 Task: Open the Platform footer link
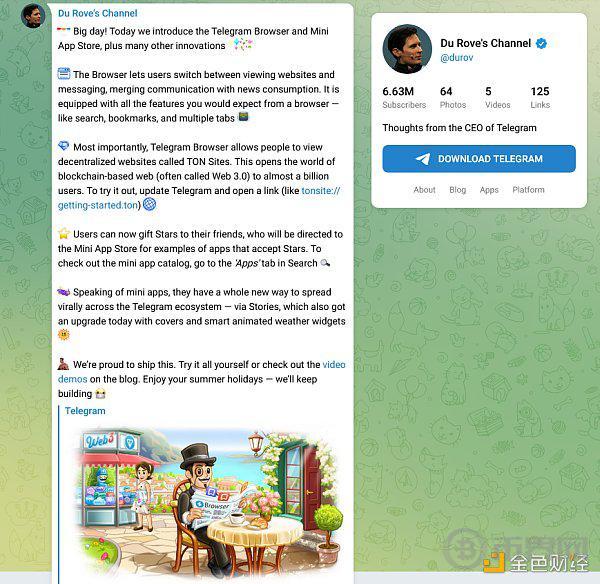(528, 190)
